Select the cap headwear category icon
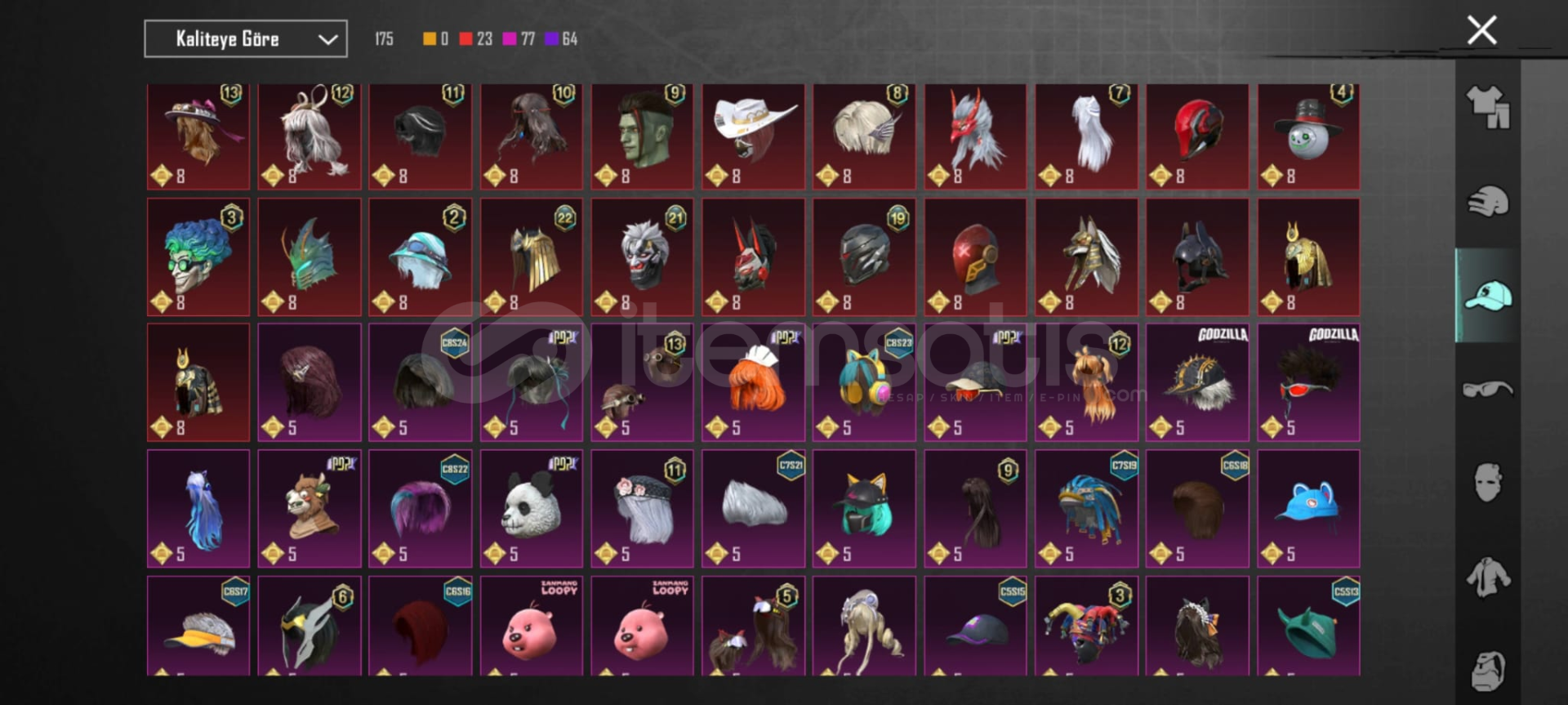 pos(1488,296)
